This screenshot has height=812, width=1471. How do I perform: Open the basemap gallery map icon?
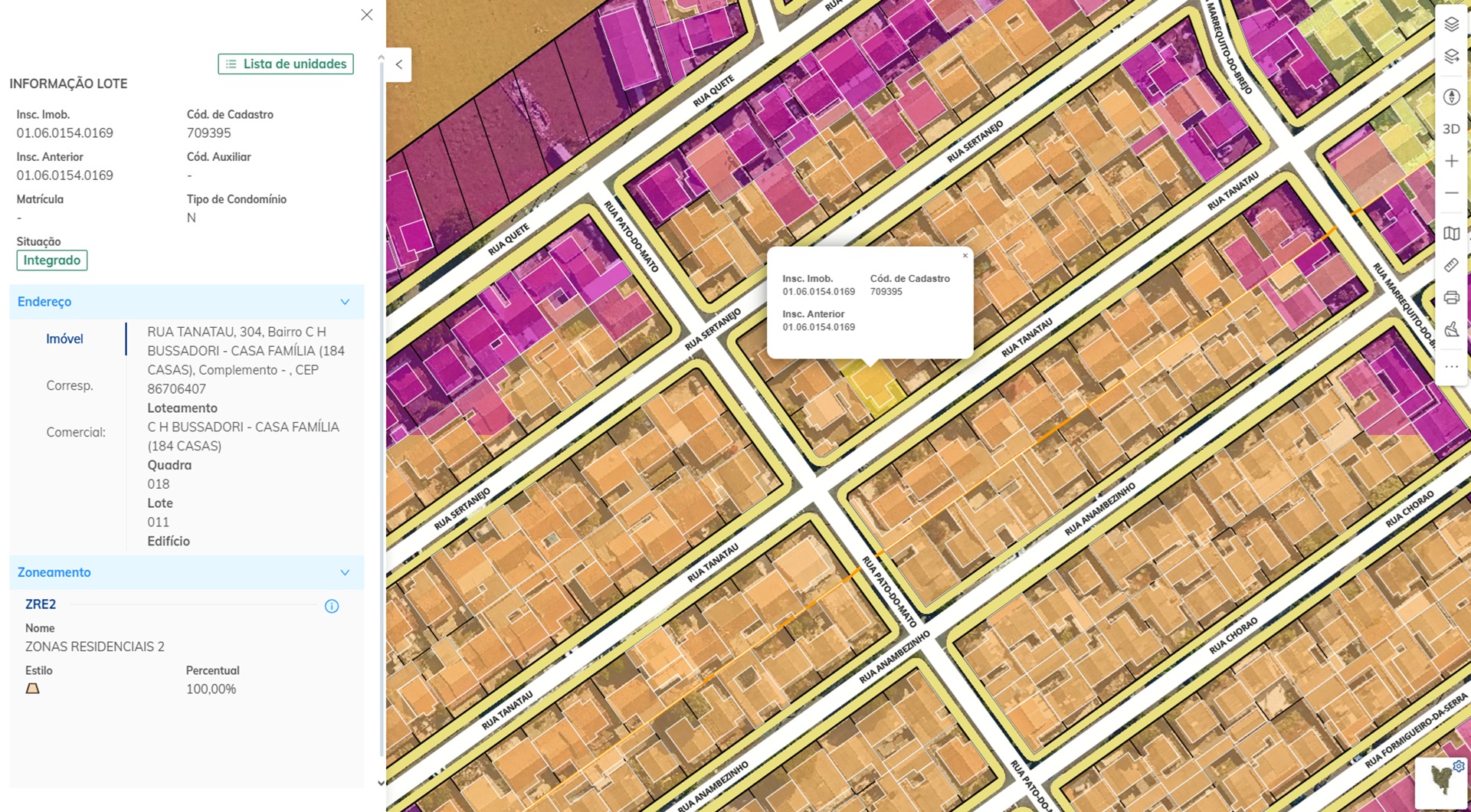pos(1451,234)
